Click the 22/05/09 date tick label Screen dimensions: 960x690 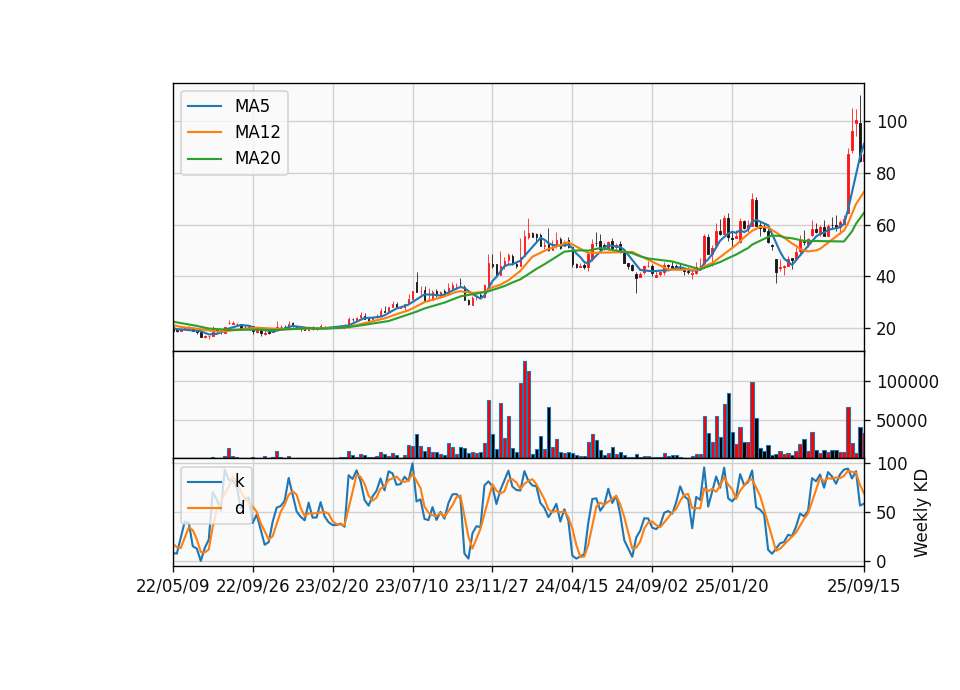point(173,587)
